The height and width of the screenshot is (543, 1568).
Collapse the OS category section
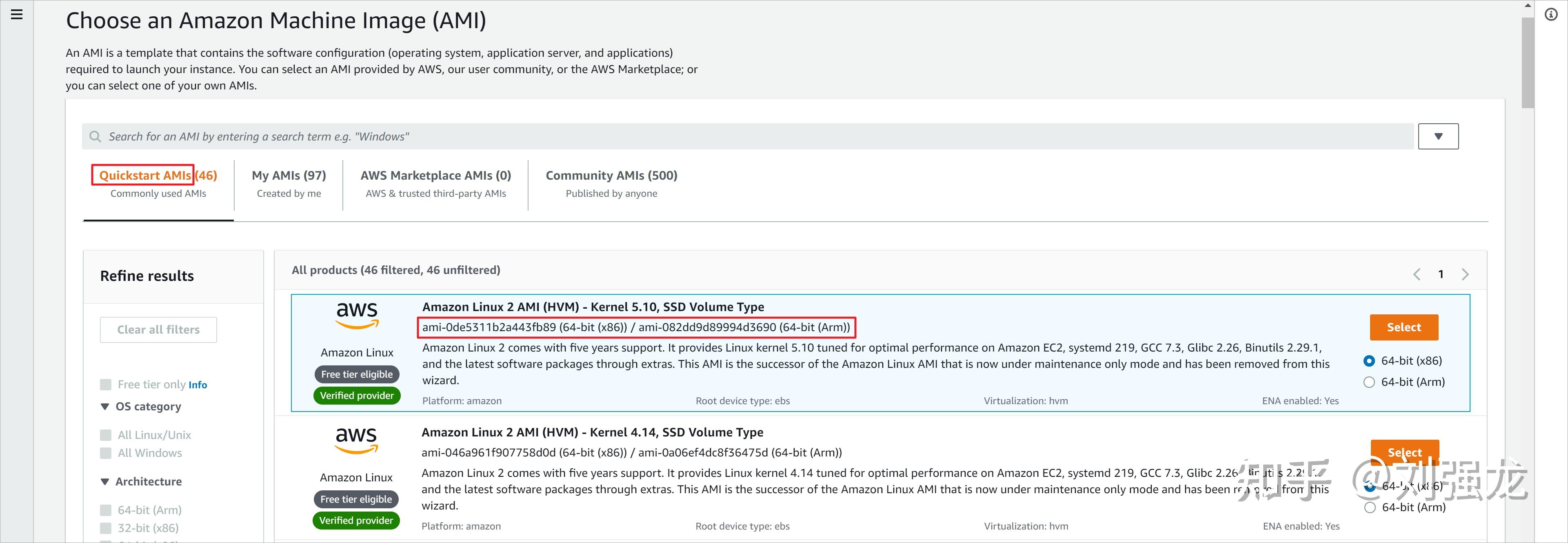click(104, 406)
